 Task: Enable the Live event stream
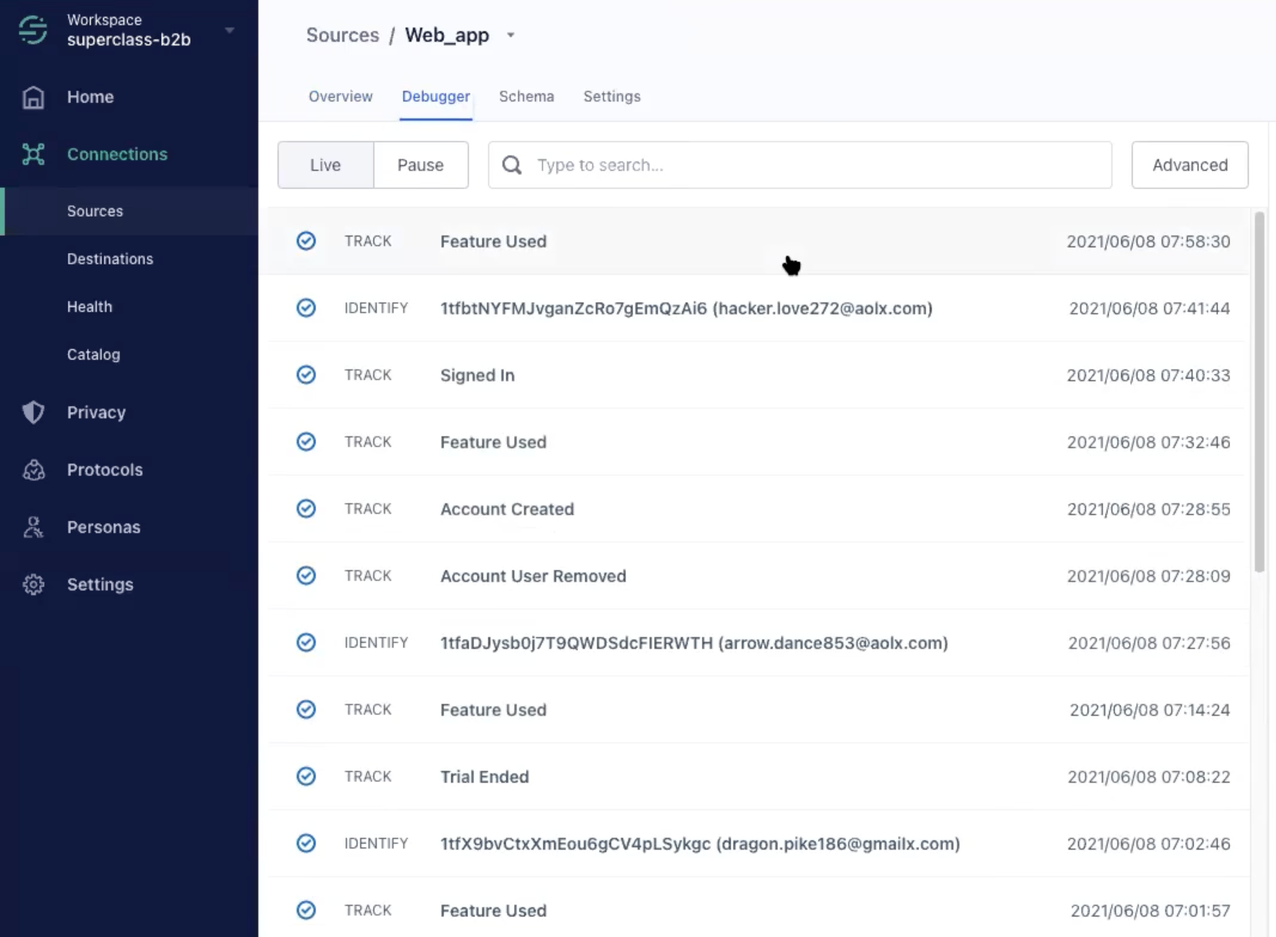(x=325, y=164)
